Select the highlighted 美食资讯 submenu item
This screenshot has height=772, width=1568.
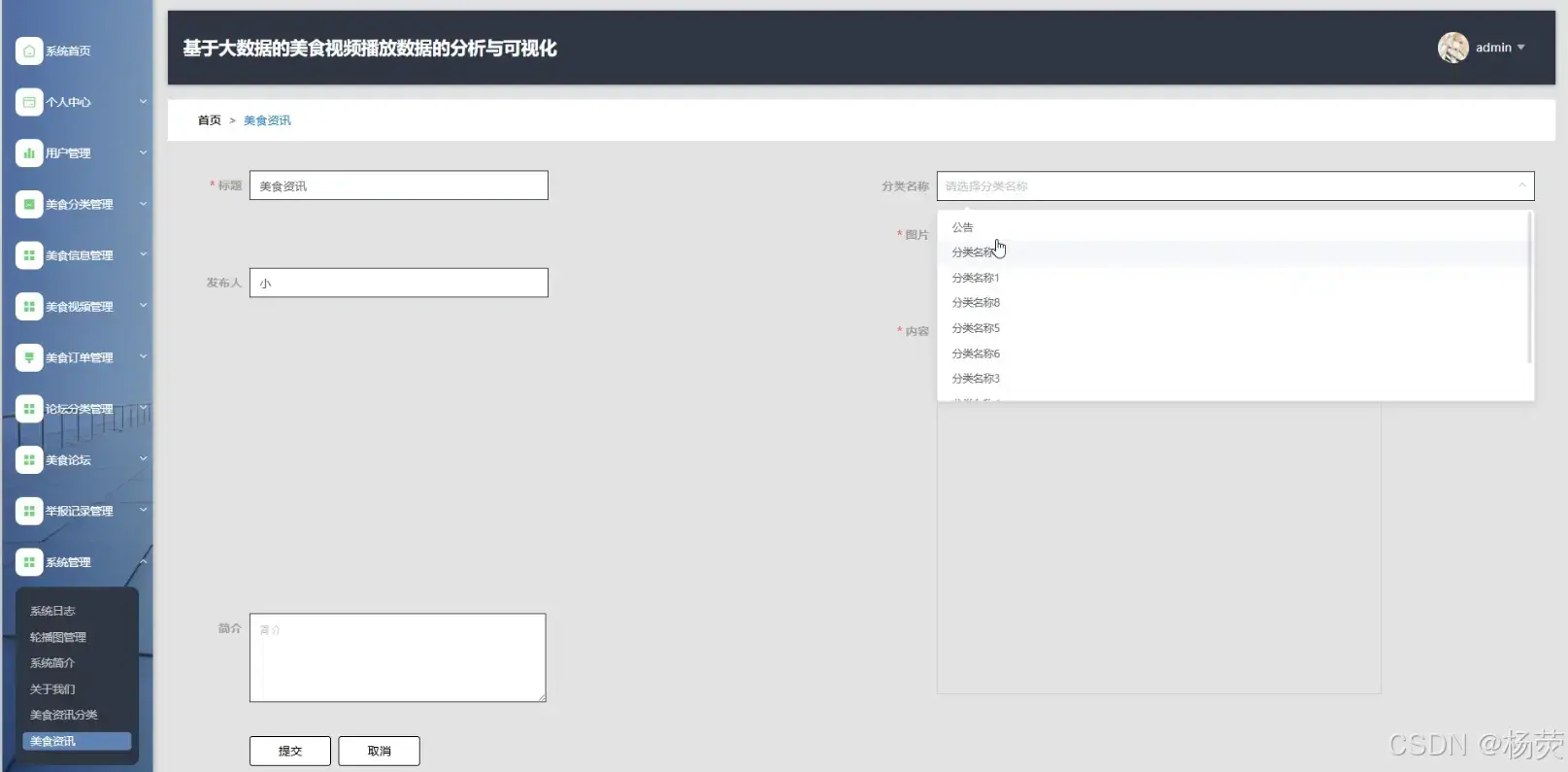coord(77,741)
